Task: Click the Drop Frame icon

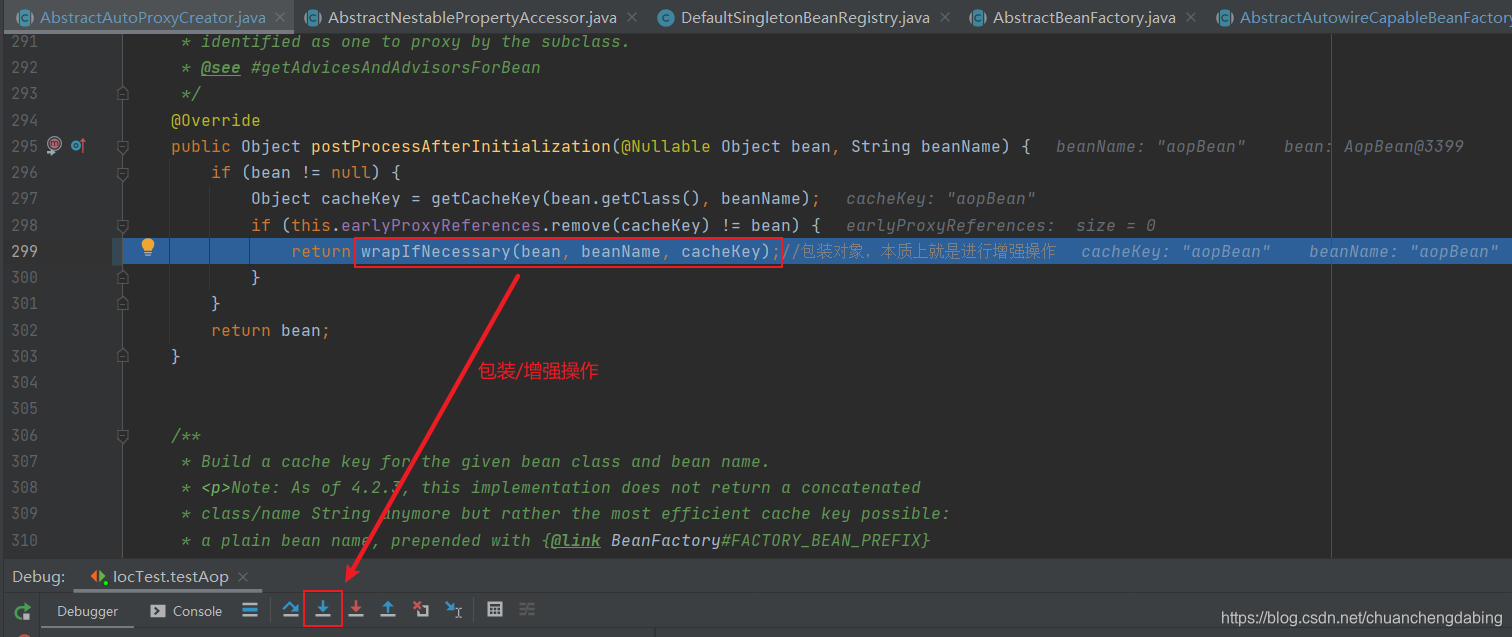Action: coord(421,609)
